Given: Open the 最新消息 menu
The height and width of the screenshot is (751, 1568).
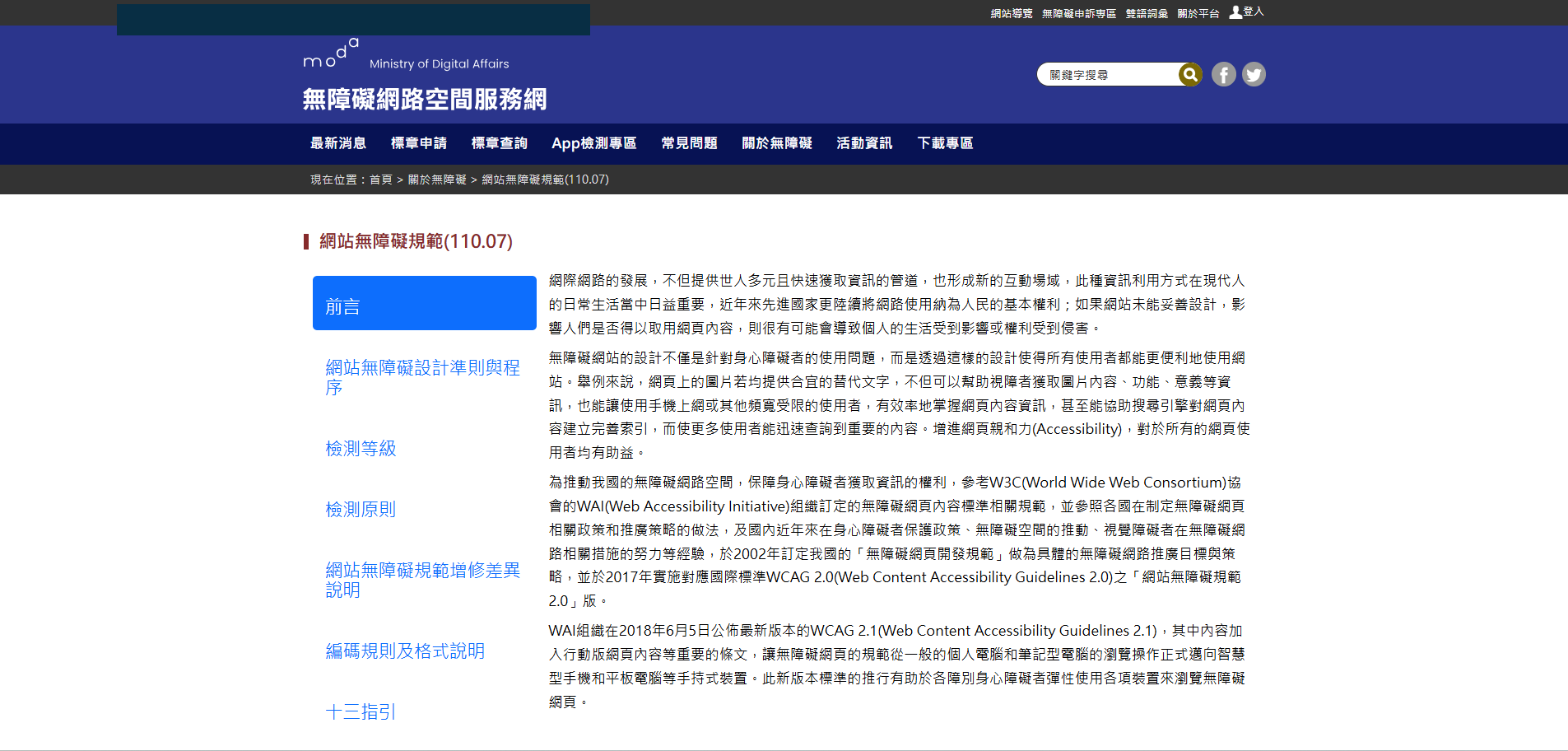Looking at the screenshot, I should (338, 143).
